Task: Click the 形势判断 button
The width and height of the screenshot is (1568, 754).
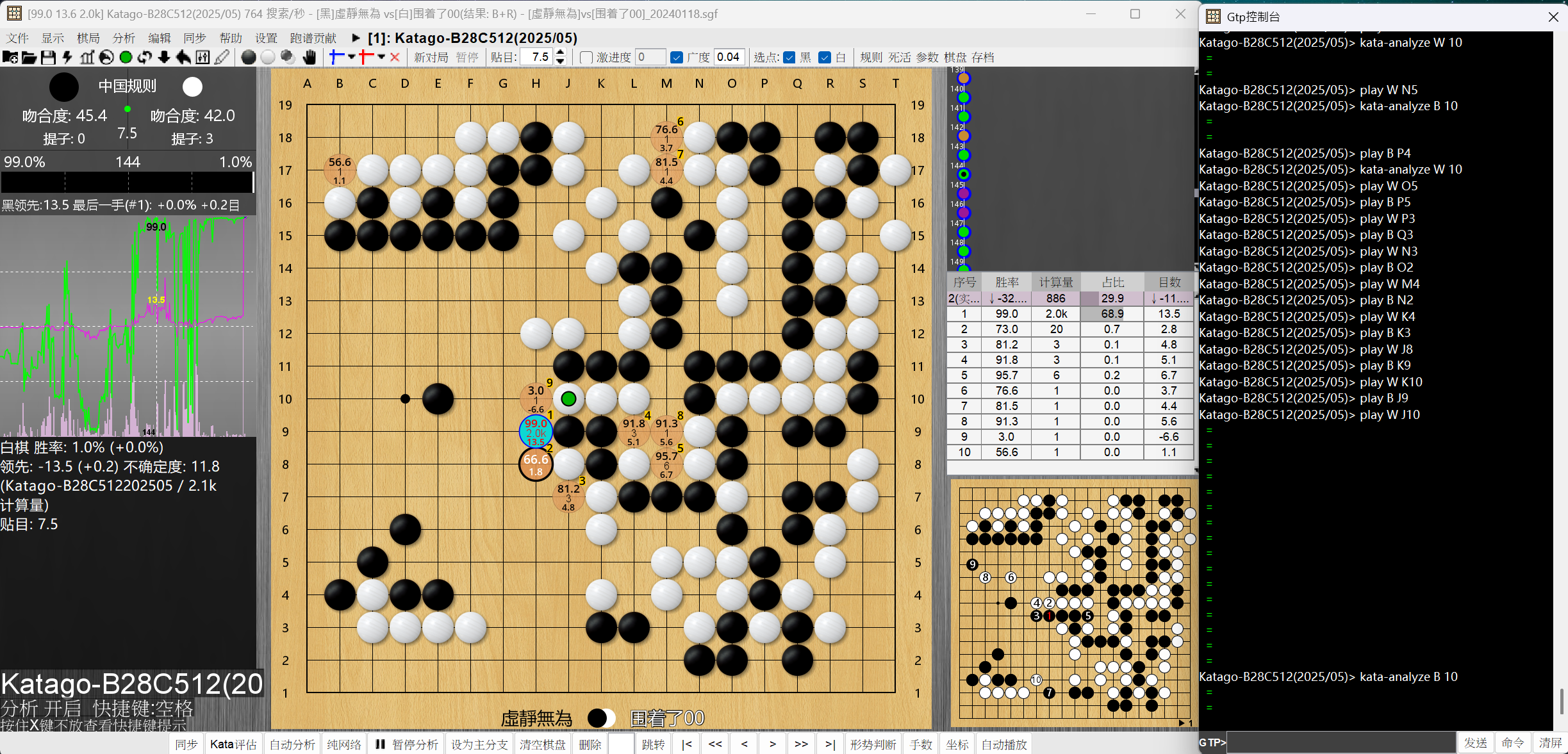Action: click(x=873, y=744)
